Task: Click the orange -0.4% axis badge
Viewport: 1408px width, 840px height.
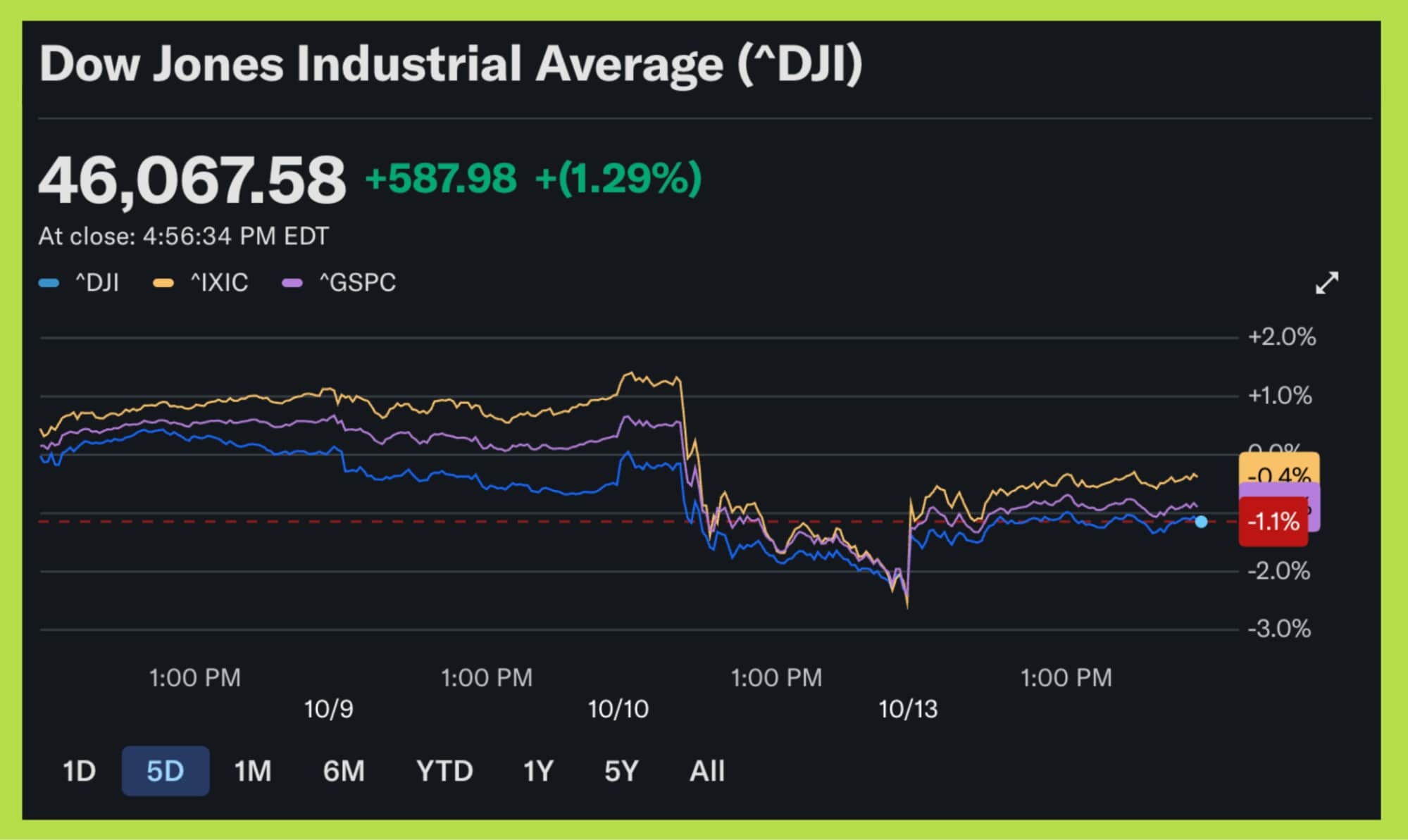Action: 1278,468
